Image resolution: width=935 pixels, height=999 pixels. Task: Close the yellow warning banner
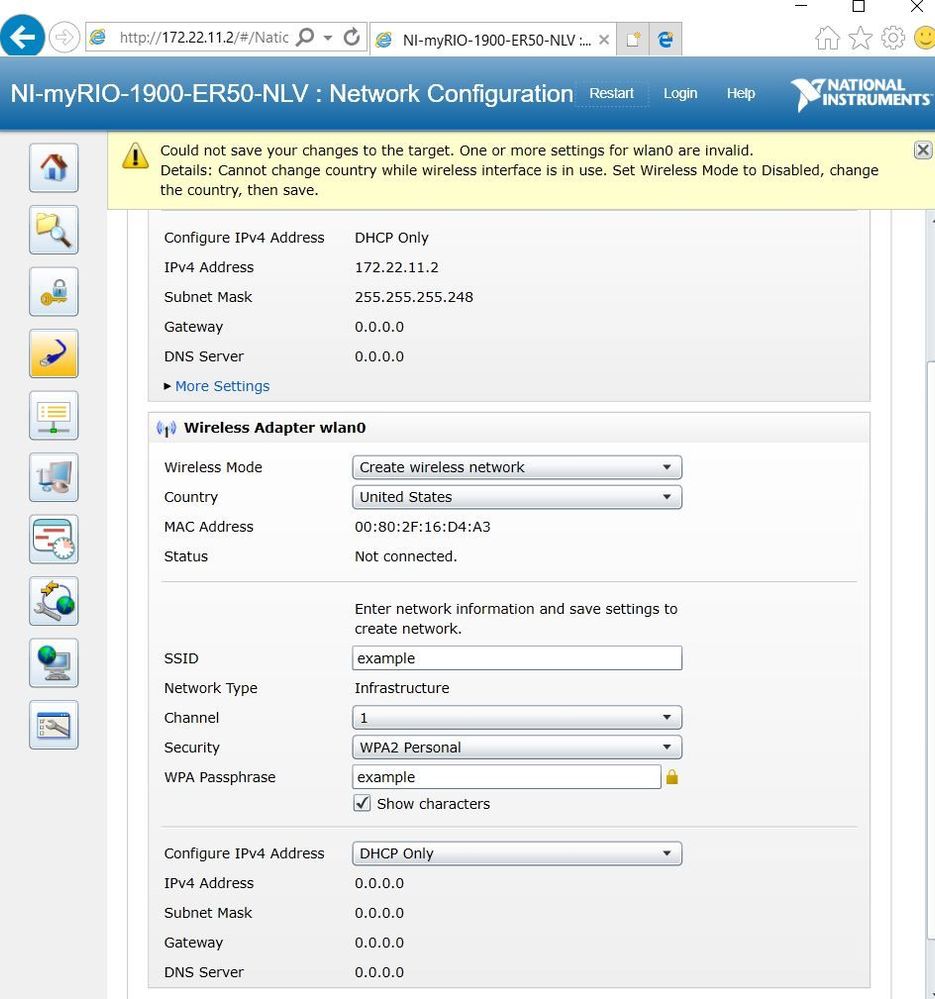[922, 150]
